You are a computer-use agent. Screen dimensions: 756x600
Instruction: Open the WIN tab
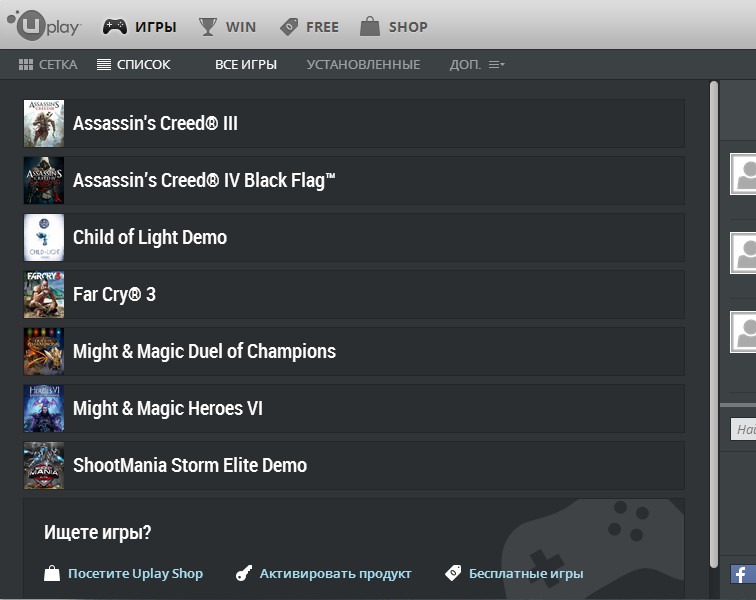241,27
